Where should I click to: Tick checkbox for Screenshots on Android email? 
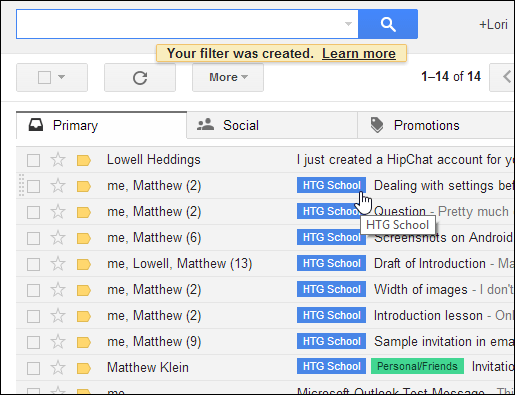click(x=33, y=238)
